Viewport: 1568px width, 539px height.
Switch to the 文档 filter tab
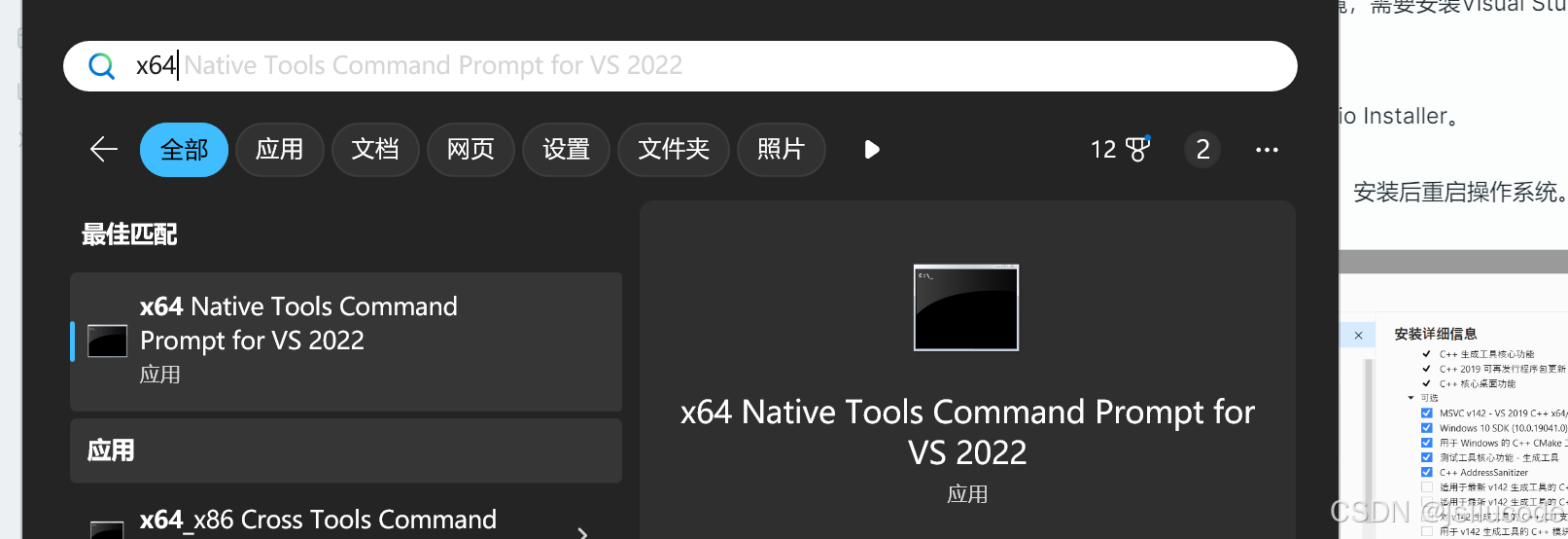coord(375,150)
